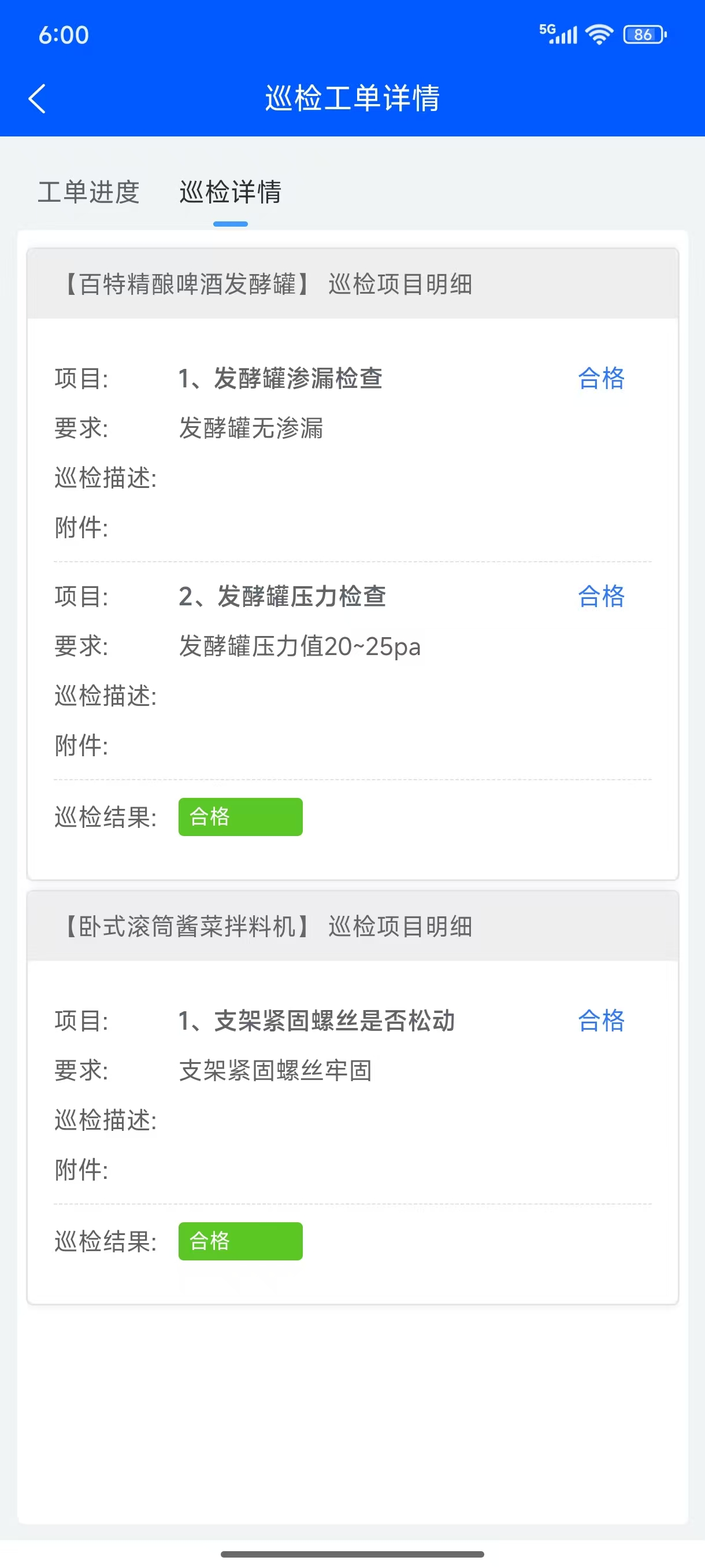
Task: Switch to the 工单进度 tab
Action: click(89, 193)
